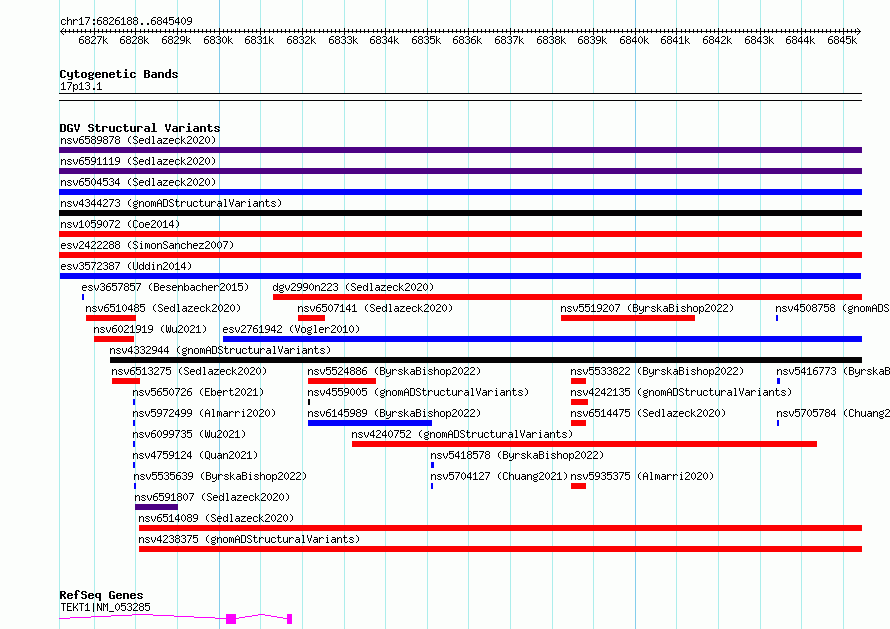Screen dimensions: 890x629
Task: Click the 6845k ruler tick label
Action: 842,40
